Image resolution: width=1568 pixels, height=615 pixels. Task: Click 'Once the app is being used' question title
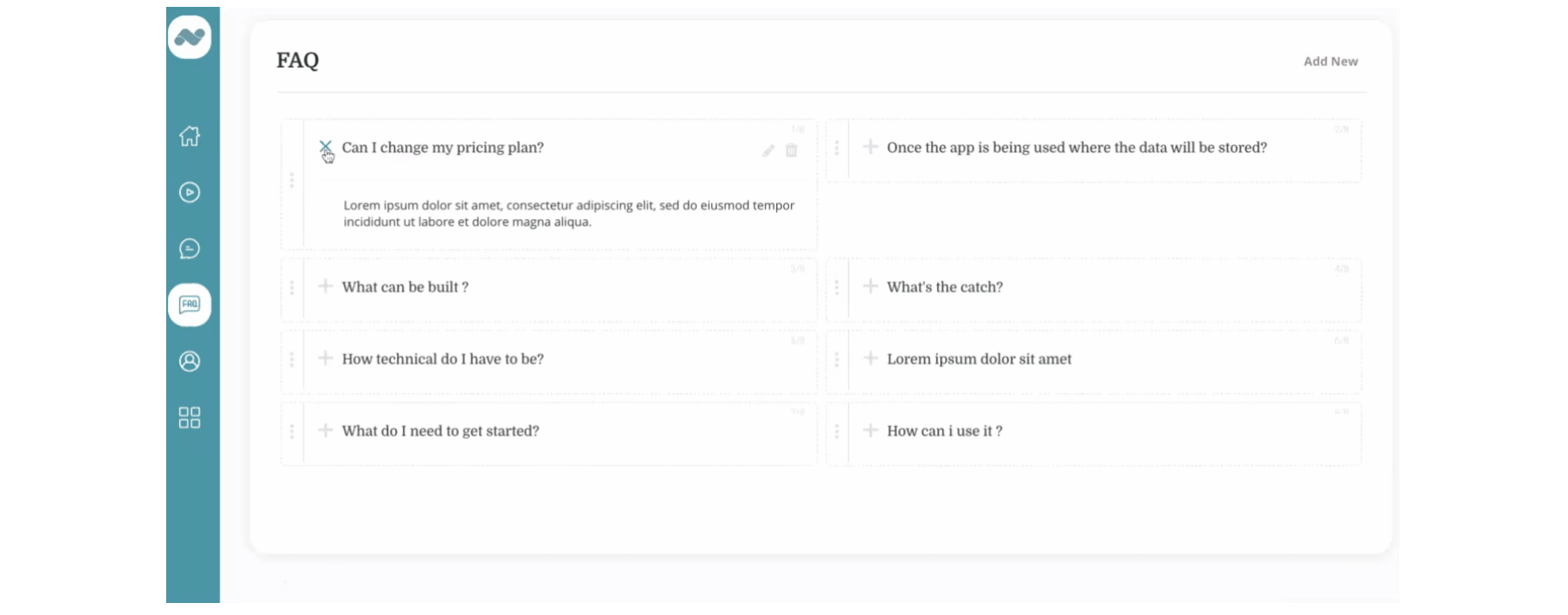1076,148
